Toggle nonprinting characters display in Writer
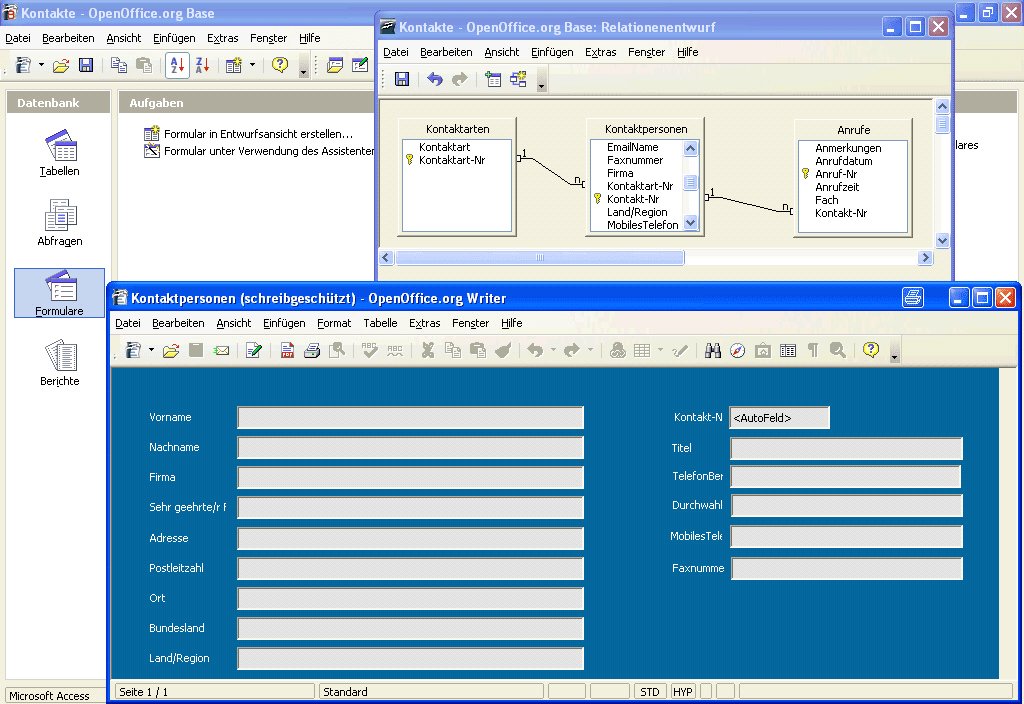This screenshot has height=704, width=1024. [813, 351]
